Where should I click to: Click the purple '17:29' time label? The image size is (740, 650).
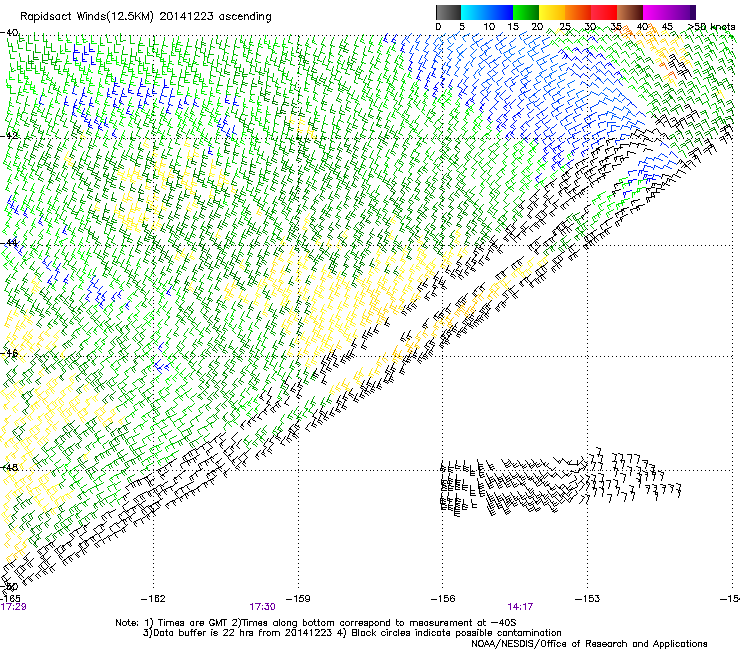[13, 607]
